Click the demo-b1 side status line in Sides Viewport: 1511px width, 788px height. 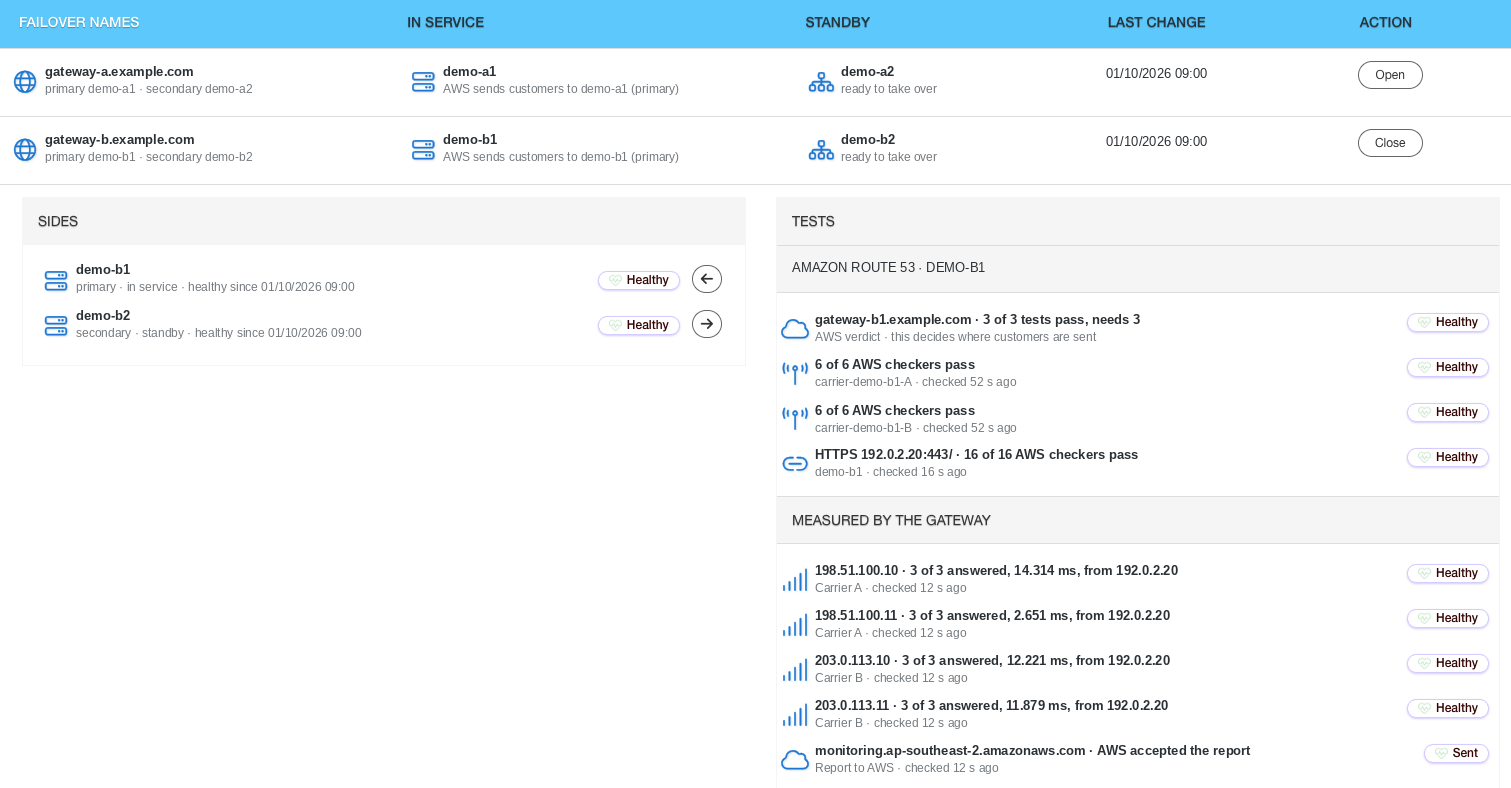click(x=215, y=287)
